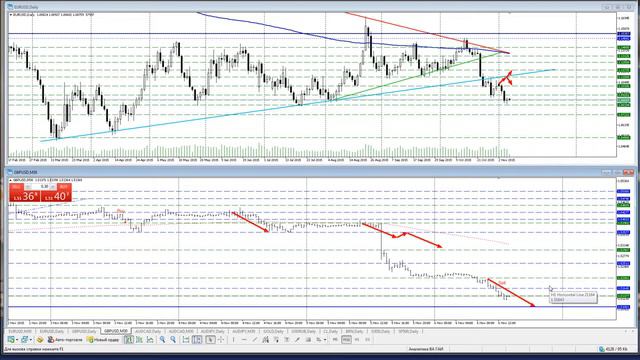Viewport: 640px width, 360px height.
Task: Expand the new chart dropdown arrow
Action: 17,340
